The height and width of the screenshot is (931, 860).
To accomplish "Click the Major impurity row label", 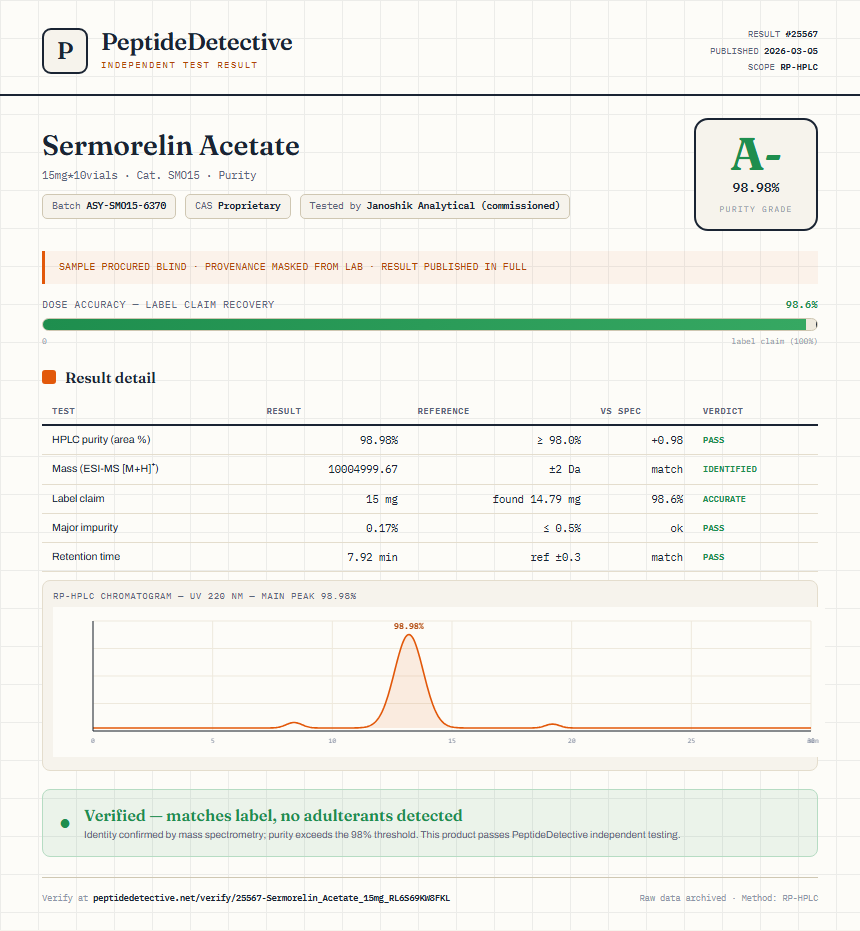I will (85, 527).
